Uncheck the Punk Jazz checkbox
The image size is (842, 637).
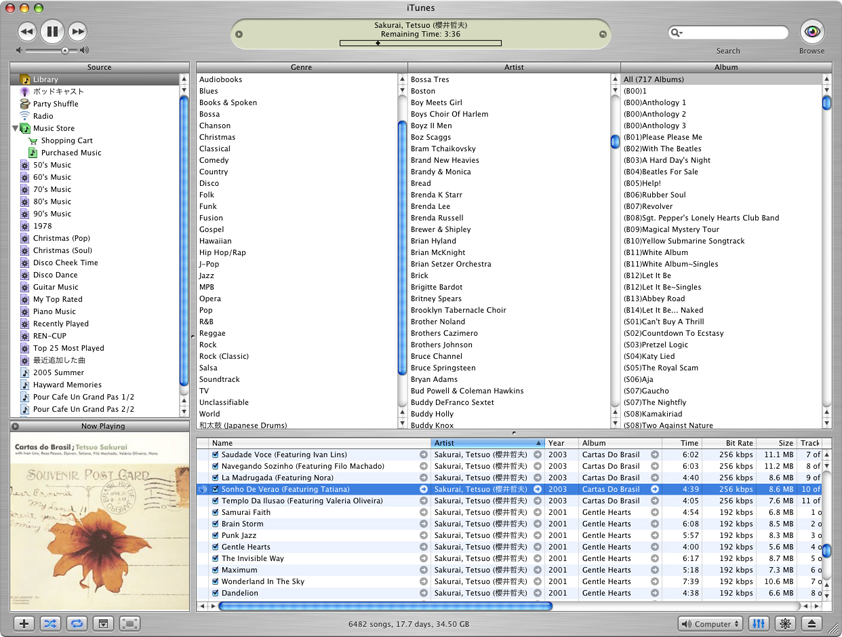(x=215, y=535)
